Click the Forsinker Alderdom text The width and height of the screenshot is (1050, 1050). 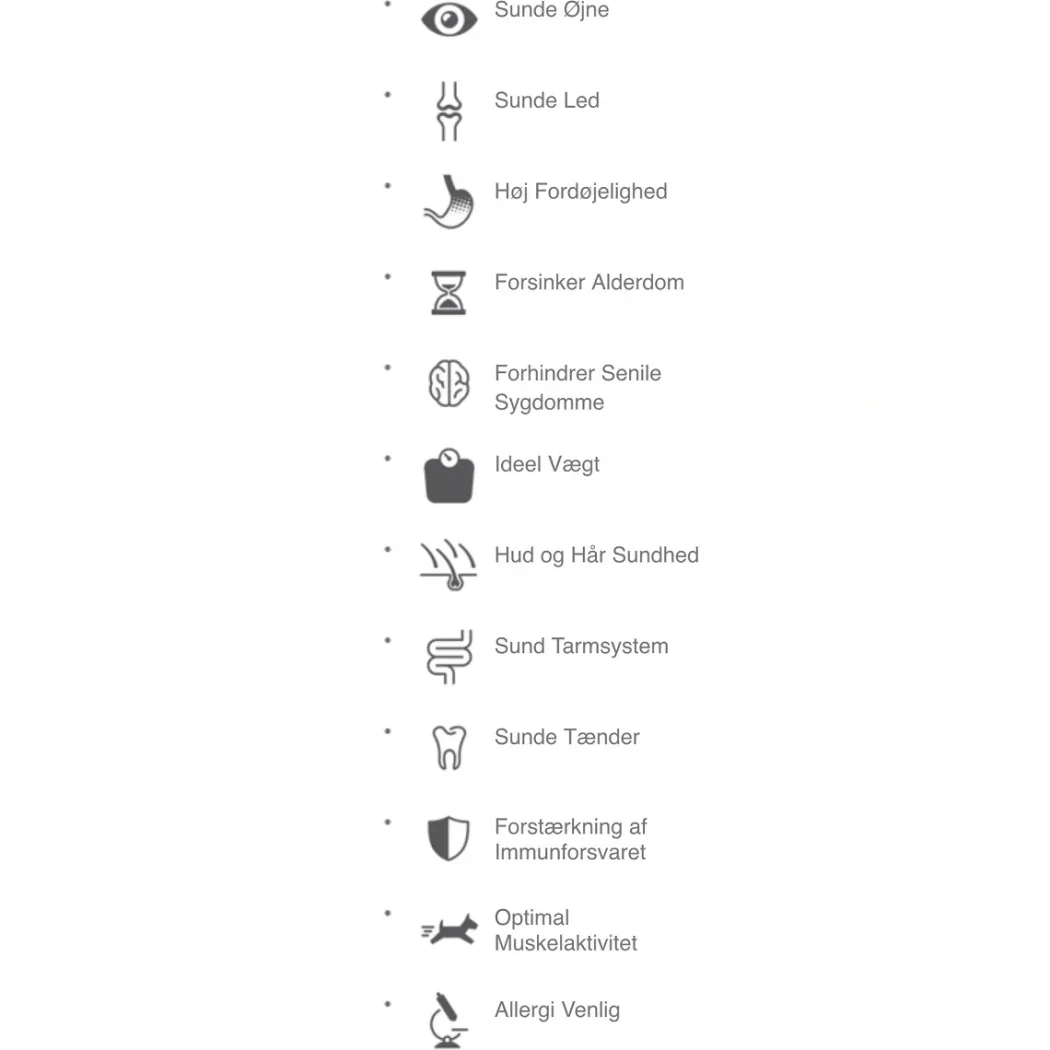[589, 283]
